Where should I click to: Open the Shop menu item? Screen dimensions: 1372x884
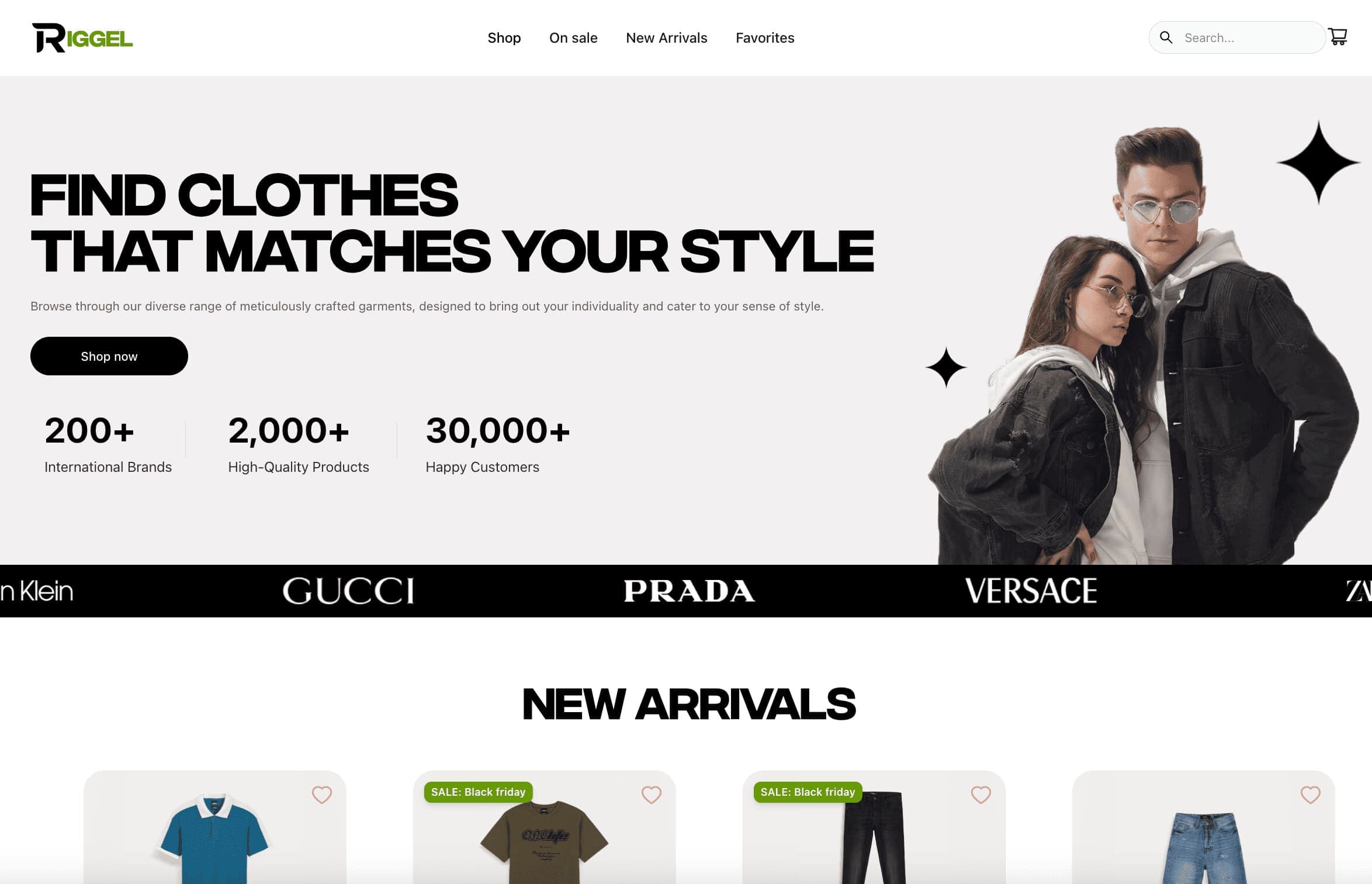(x=504, y=38)
